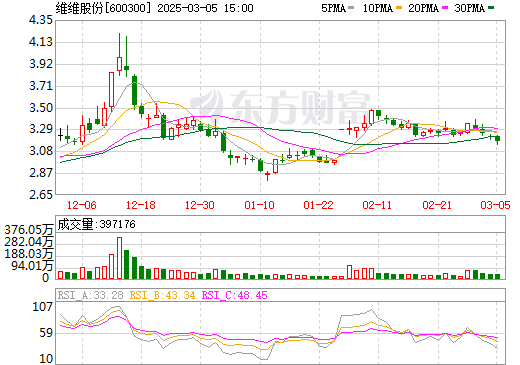Click the tallest red candlestick peaking near 4.2

pyautogui.click(x=119, y=55)
